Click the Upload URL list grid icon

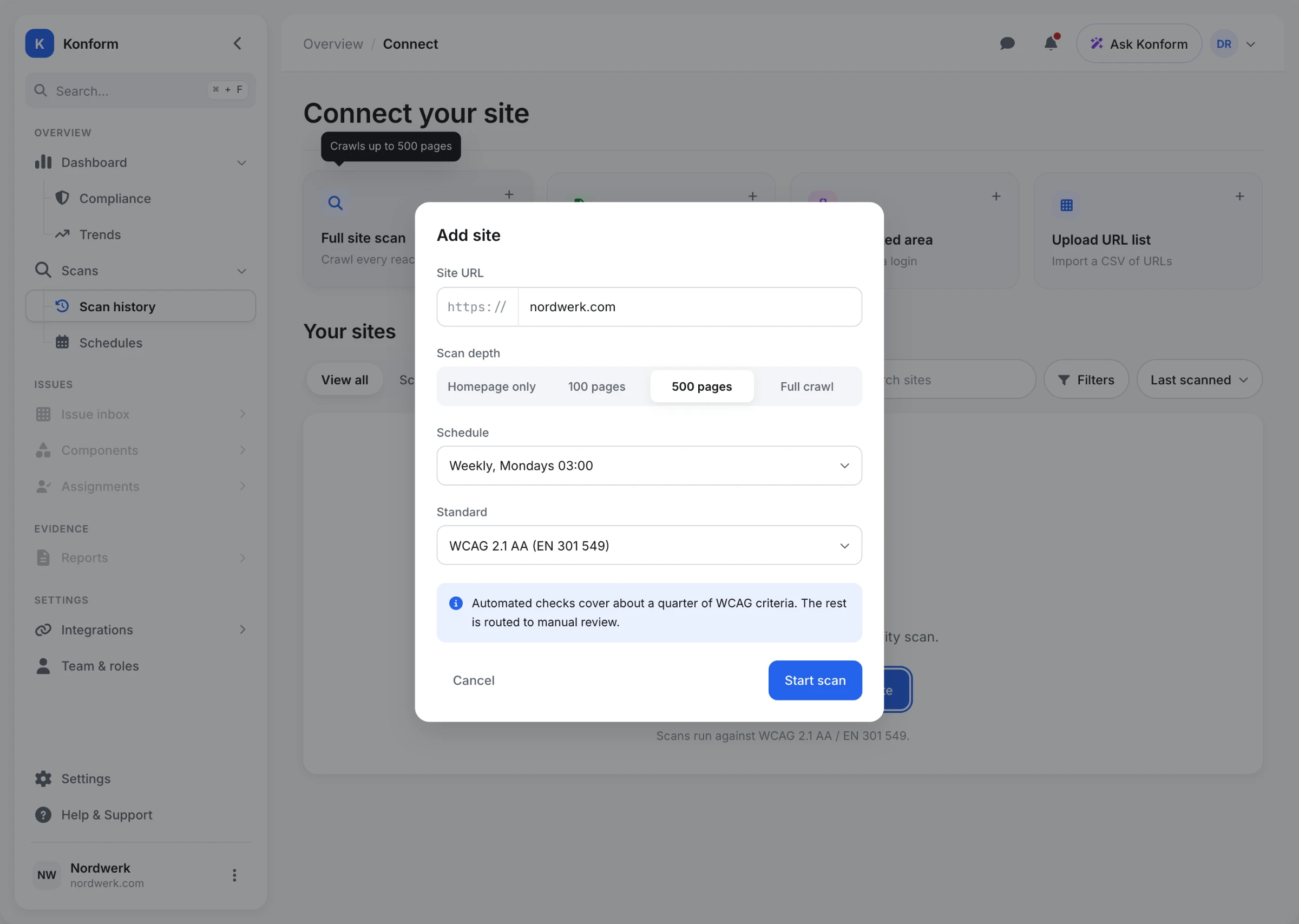click(1066, 205)
